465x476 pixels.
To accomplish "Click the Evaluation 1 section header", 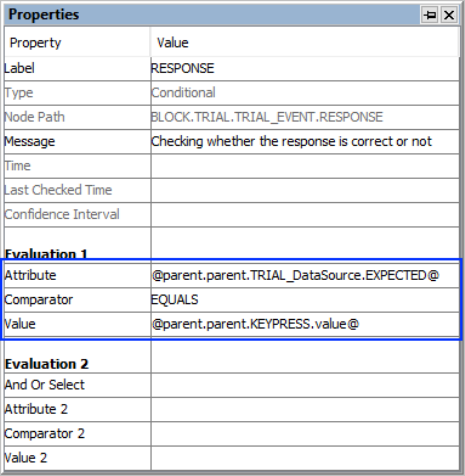I will (x=46, y=254).
